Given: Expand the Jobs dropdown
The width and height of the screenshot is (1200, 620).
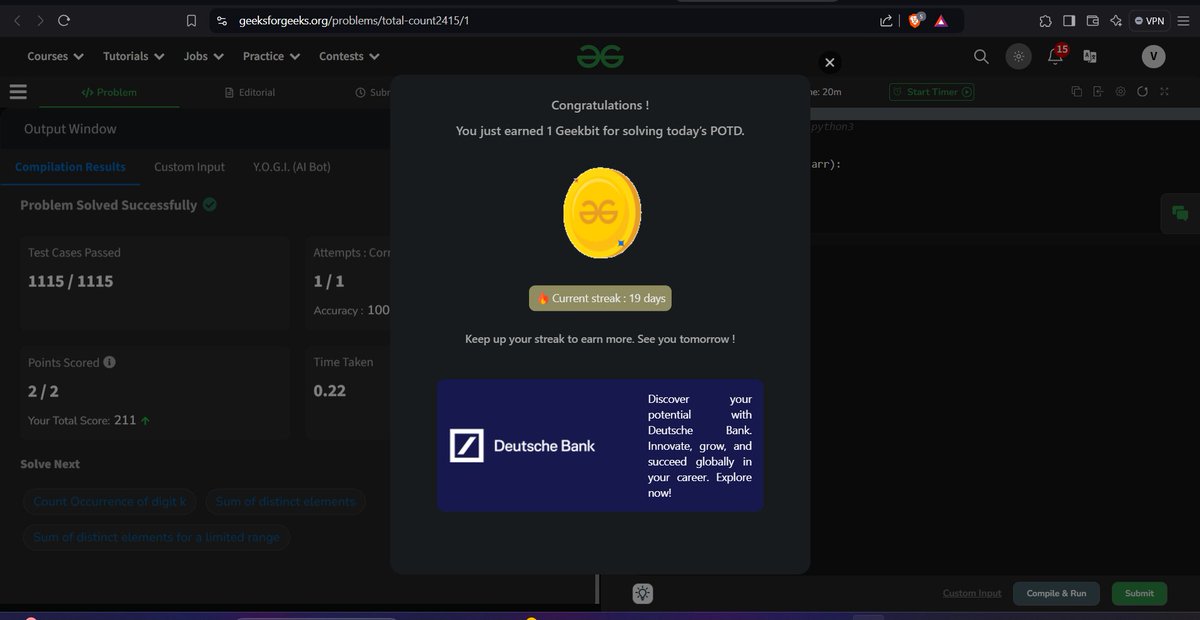Looking at the screenshot, I should 202,56.
